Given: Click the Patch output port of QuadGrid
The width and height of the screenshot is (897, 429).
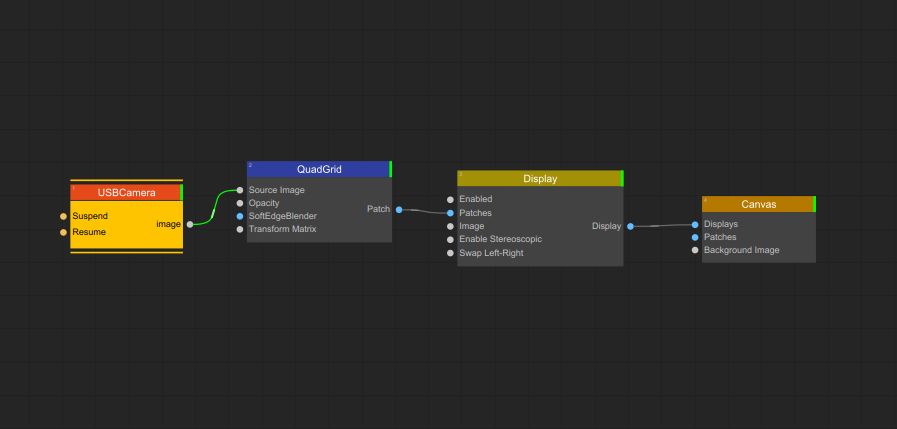Looking at the screenshot, I should point(399,209).
